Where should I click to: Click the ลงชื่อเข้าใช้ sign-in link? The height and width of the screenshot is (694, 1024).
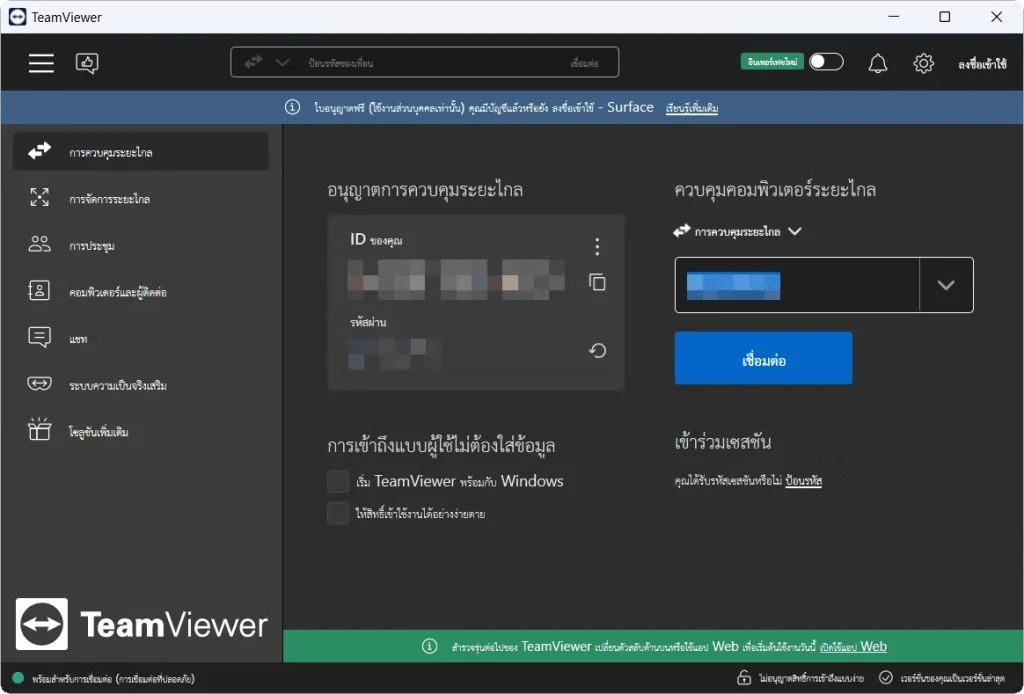(981, 64)
